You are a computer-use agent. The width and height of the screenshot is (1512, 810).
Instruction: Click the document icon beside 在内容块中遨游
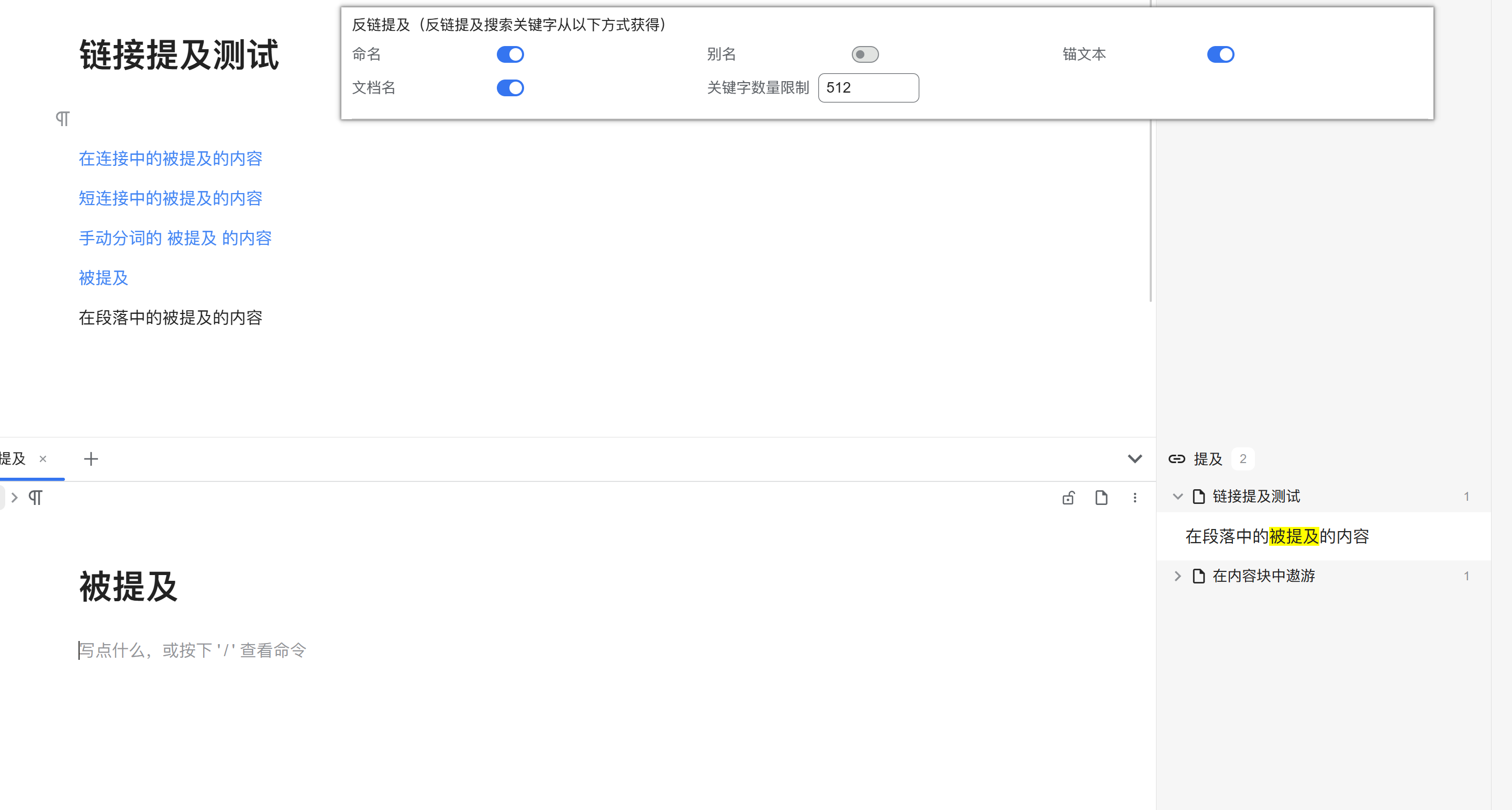[1198, 576]
